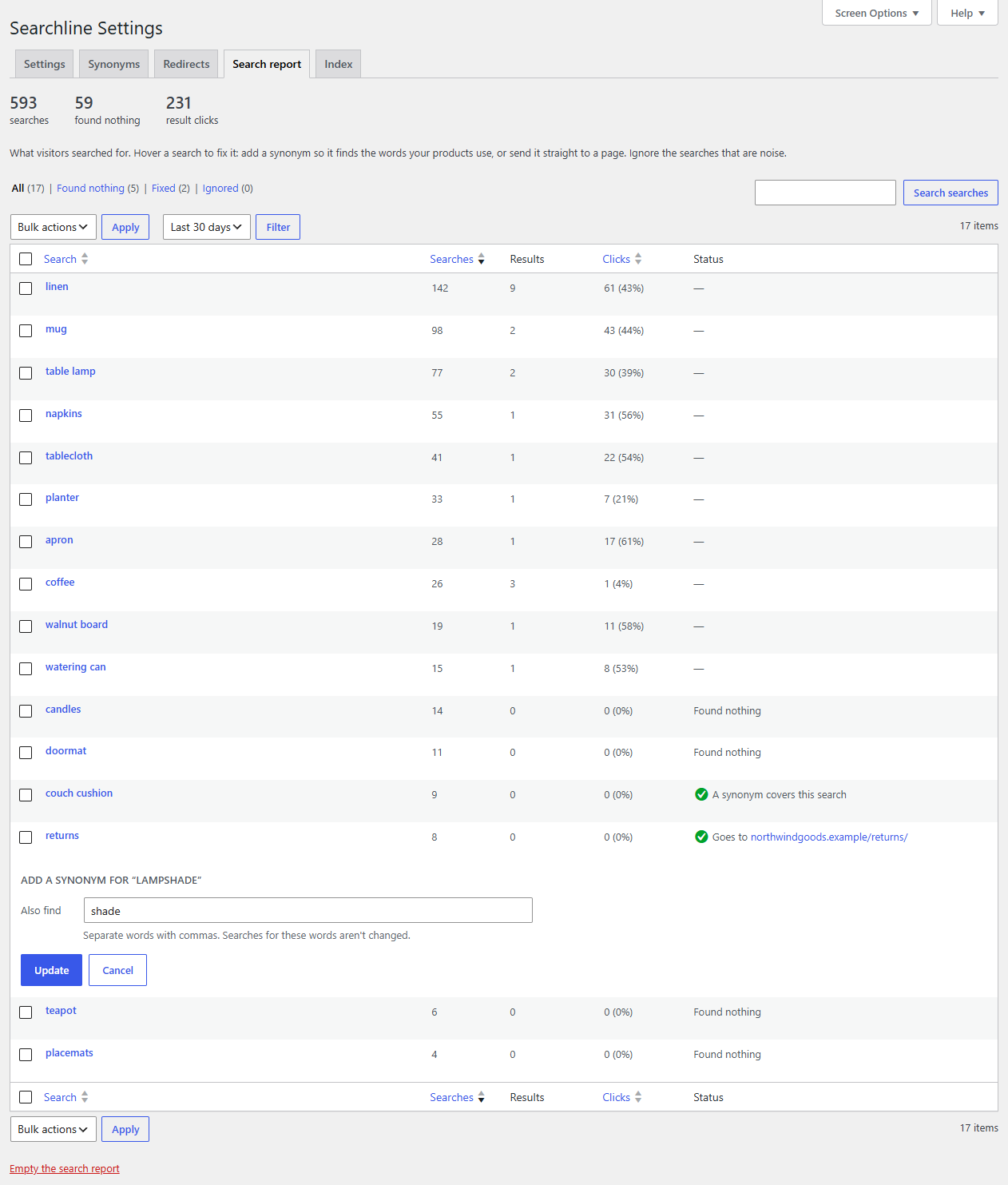Open the bottom Bulk actions dropdown
The height and width of the screenshot is (1185, 1008).
point(54,1129)
